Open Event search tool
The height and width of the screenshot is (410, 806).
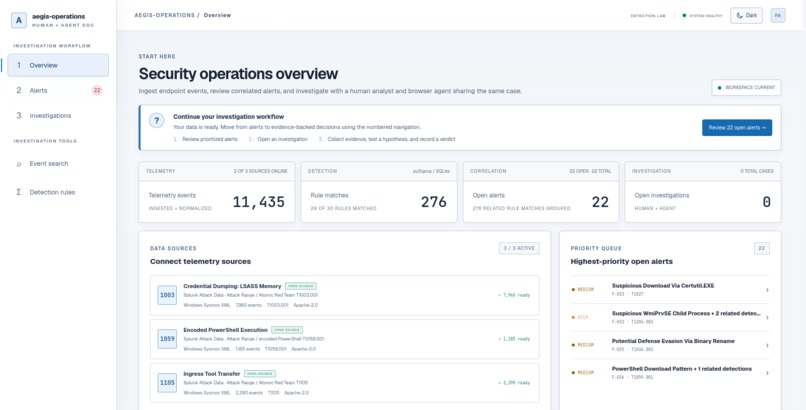tap(58, 163)
